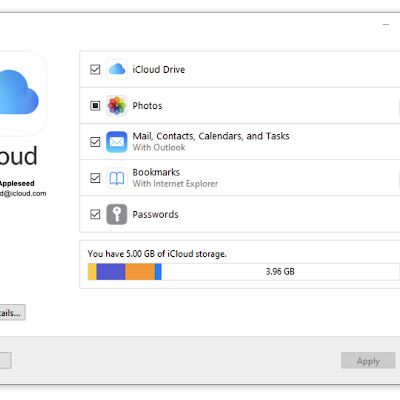The height and width of the screenshot is (400, 400).
Task: Click the iCloud Drive label
Action: [159, 69]
